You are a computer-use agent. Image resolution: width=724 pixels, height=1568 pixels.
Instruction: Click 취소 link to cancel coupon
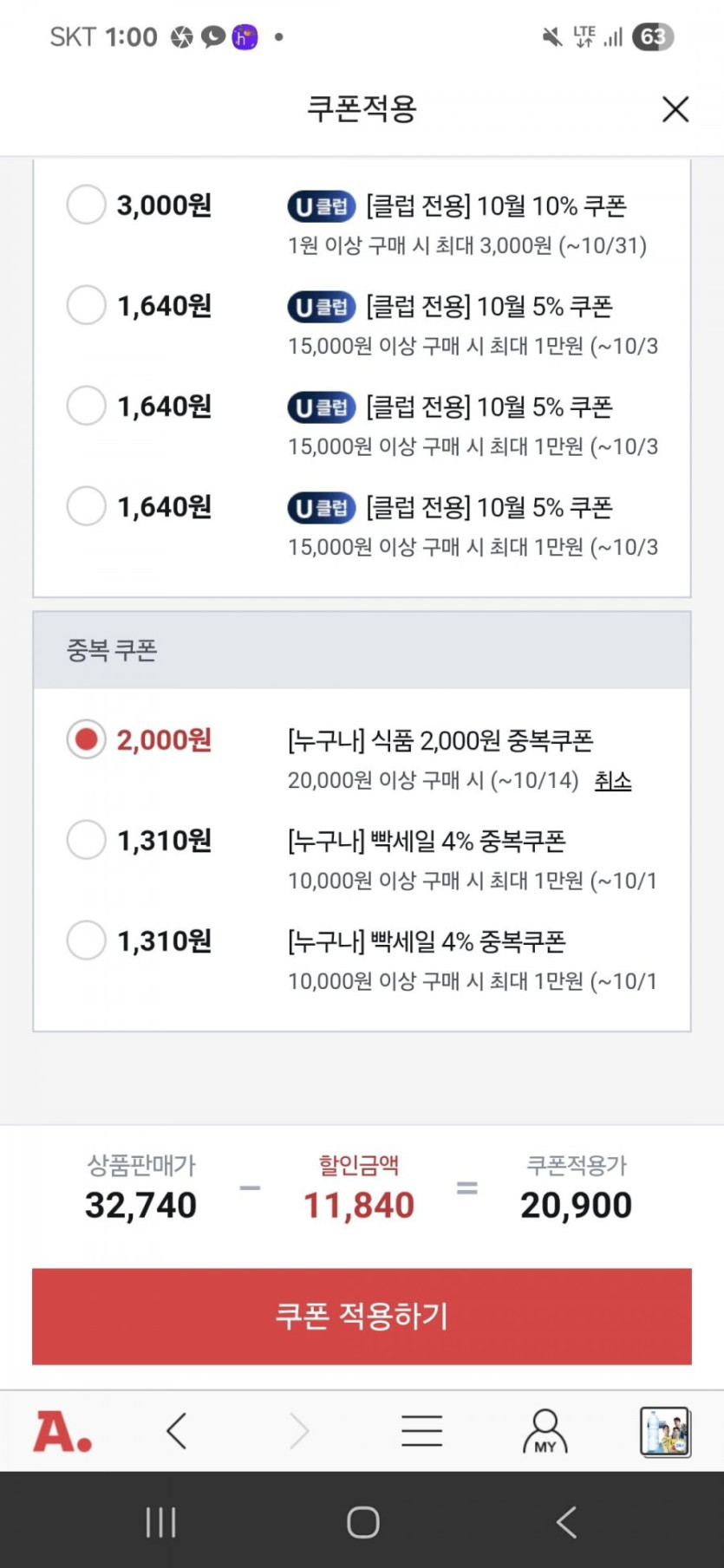(x=612, y=781)
